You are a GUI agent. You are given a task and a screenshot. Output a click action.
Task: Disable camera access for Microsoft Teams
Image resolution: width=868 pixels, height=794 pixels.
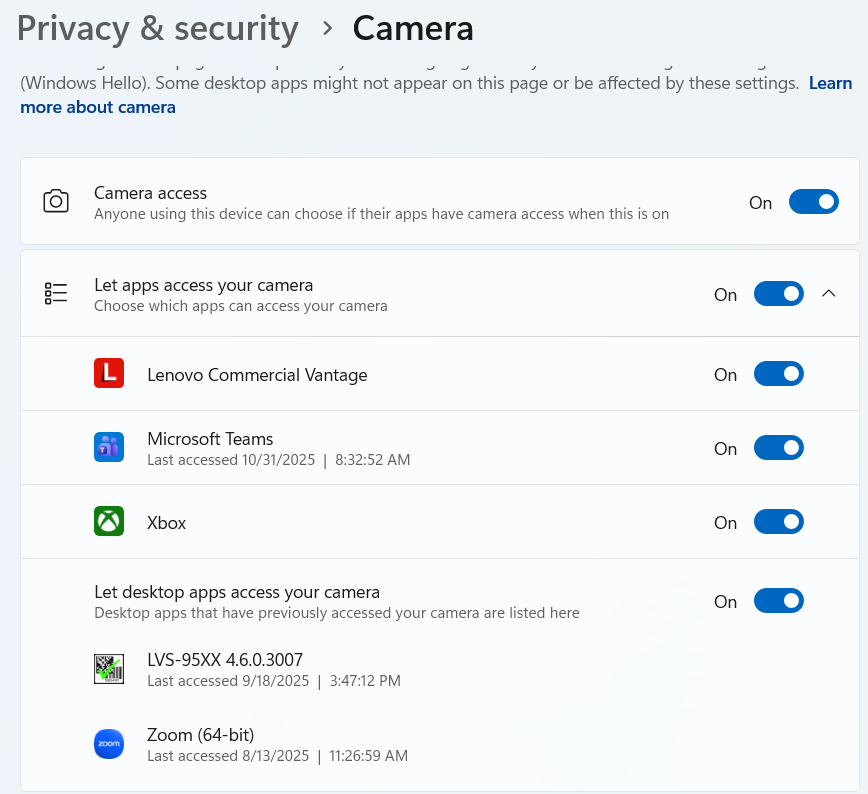pyautogui.click(x=779, y=448)
